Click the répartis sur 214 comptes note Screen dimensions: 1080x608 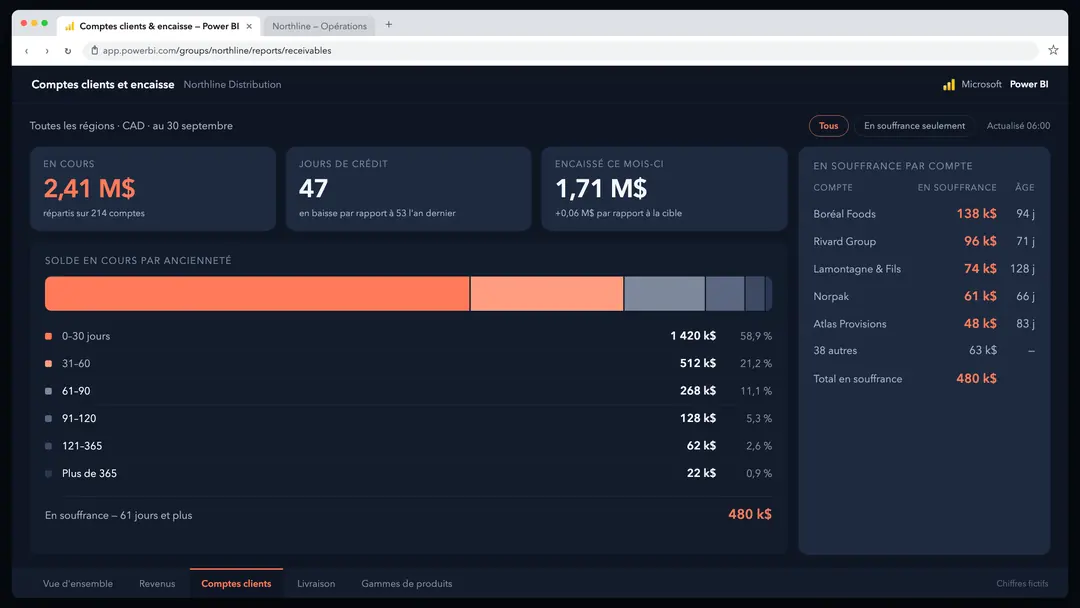tap(94, 213)
